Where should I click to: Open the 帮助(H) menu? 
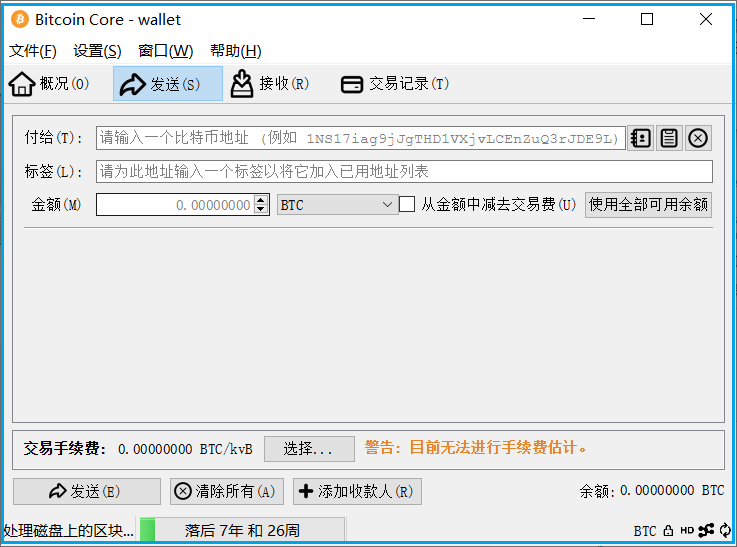(235, 51)
